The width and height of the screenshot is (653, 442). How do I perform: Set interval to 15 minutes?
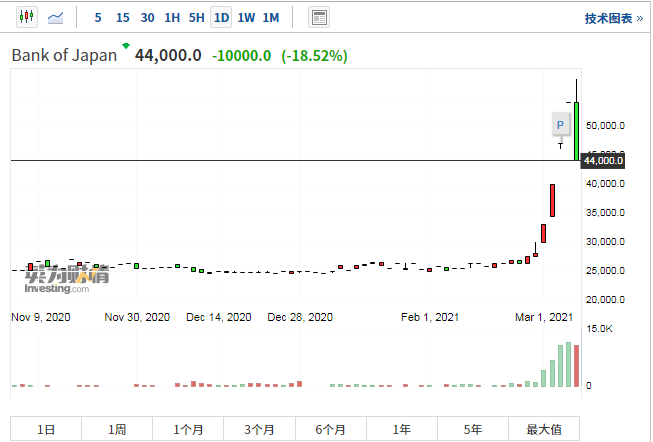pos(123,17)
